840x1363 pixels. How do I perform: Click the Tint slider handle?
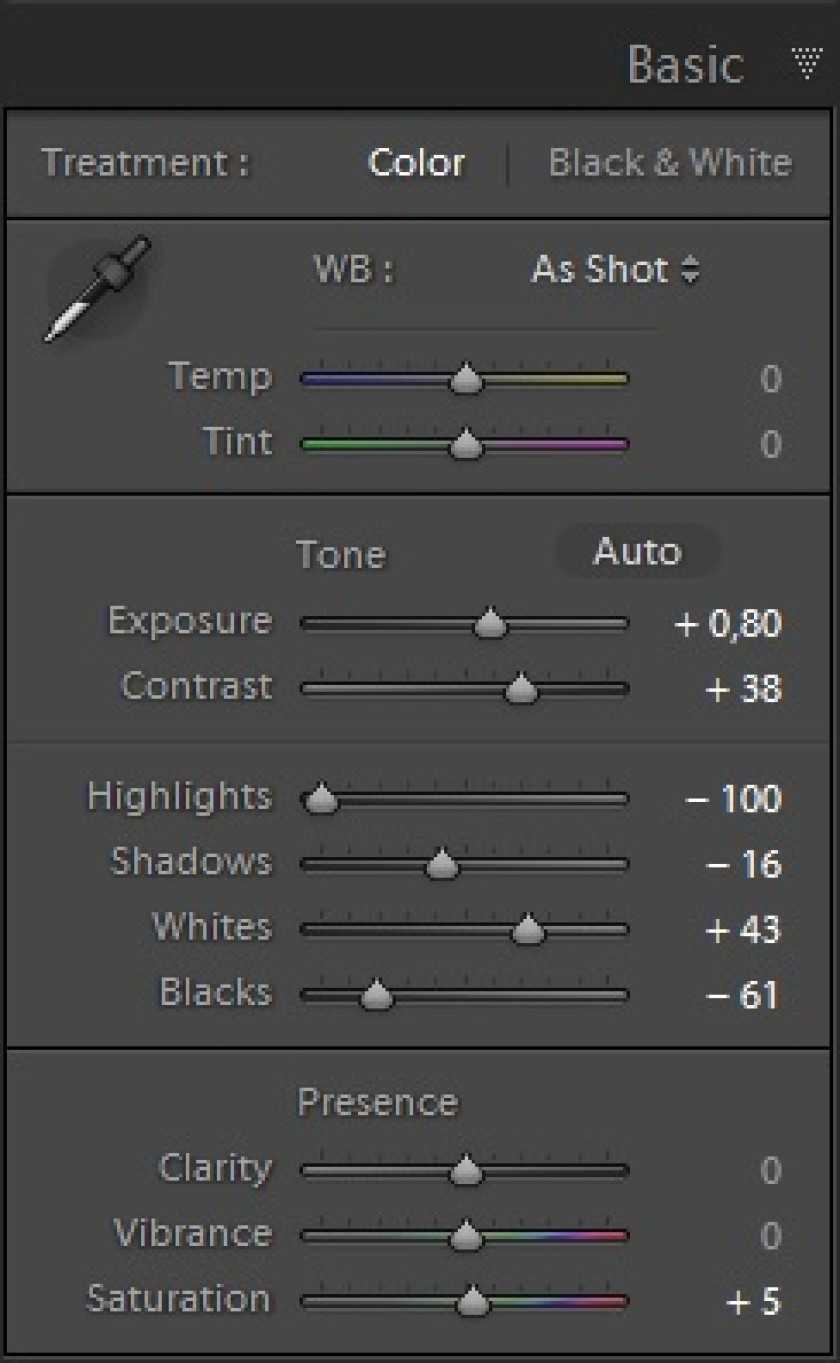[465, 445]
